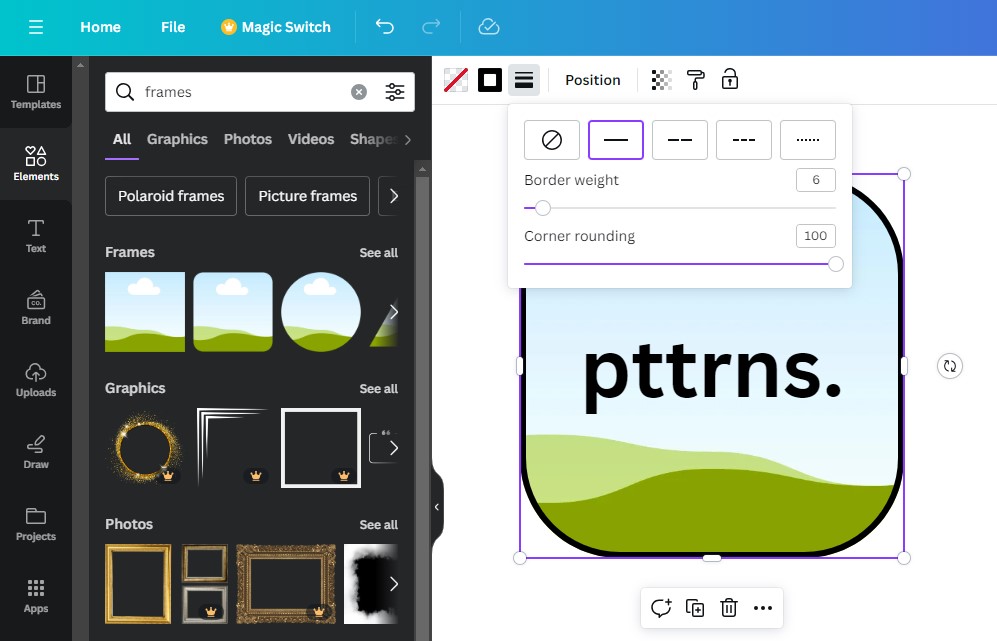Select the circle frame thumbnail

[320, 312]
